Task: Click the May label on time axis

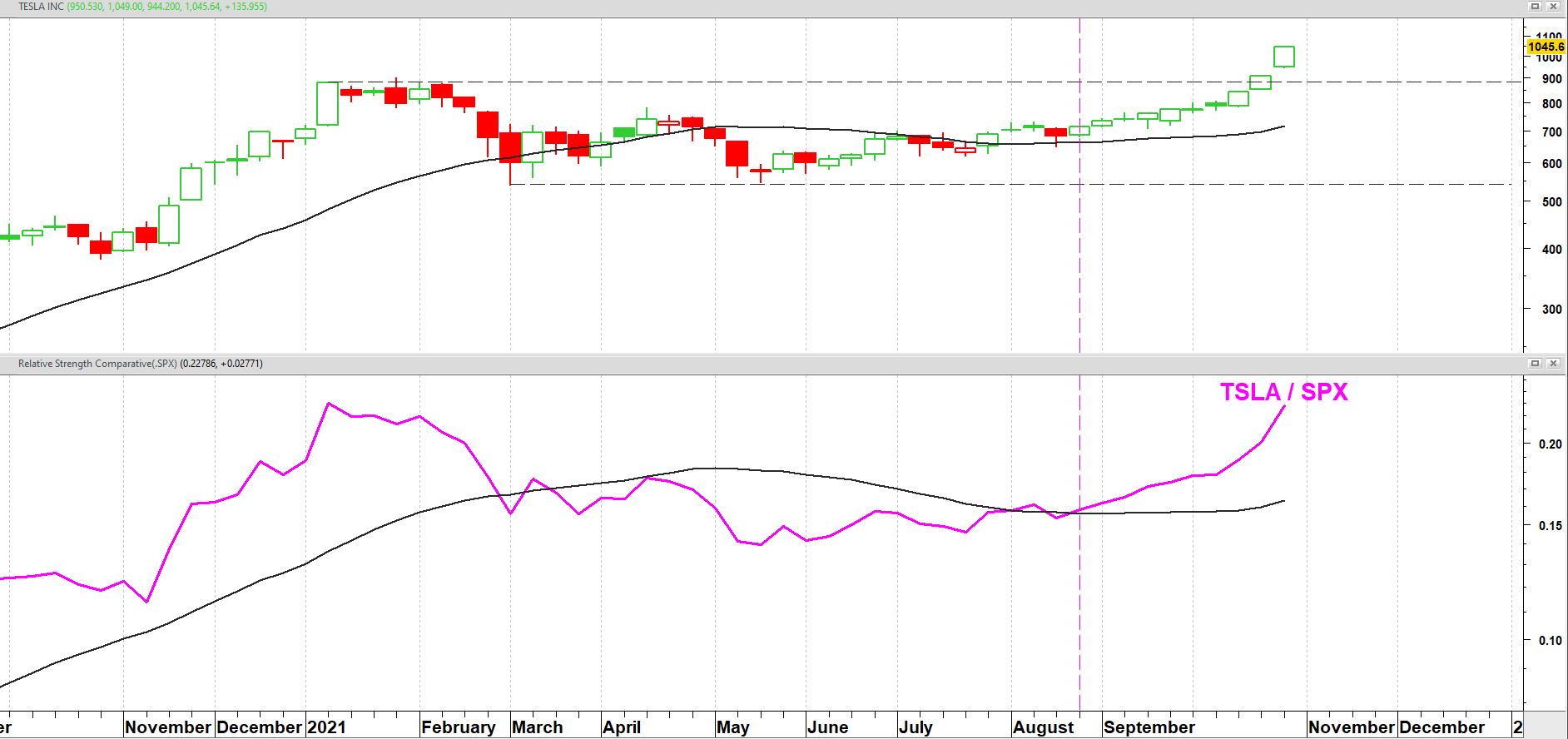Action: [x=733, y=727]
